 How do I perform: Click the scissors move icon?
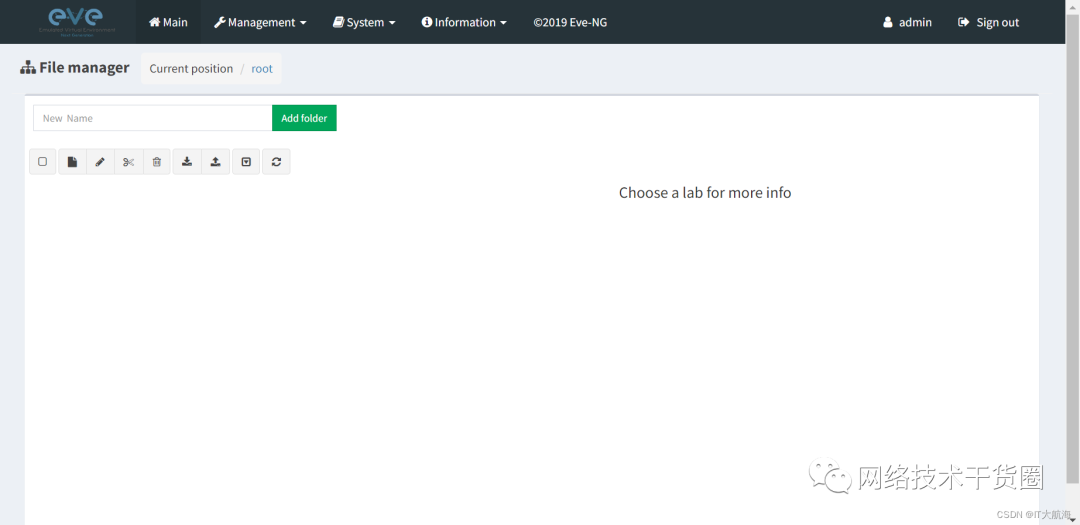click(x=129, y=162)
